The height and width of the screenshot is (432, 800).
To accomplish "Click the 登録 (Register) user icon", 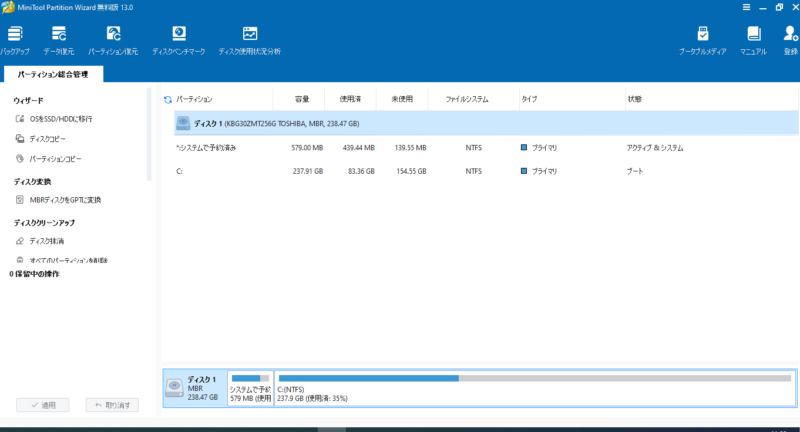I will [790, 39].
